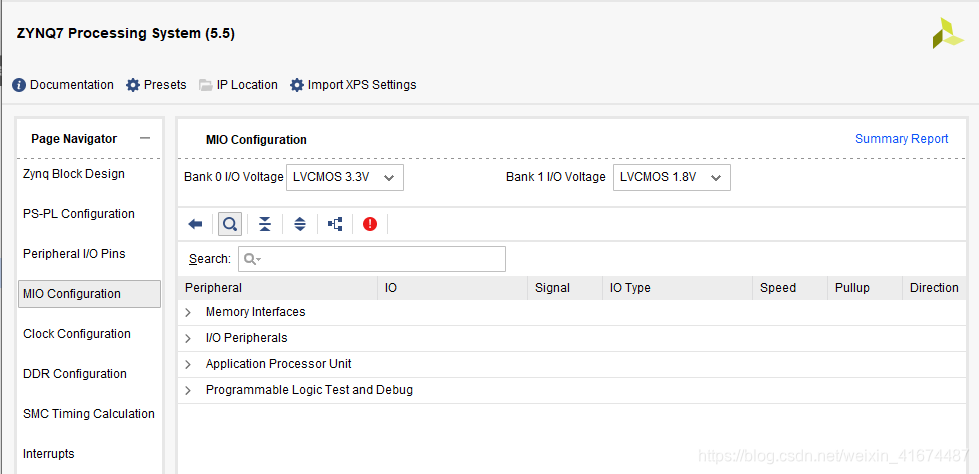Viewport: 979px width, 474px height.
Task: Expand Programmable Logic Test and Debug row
Action: click(x=188, y=390)
